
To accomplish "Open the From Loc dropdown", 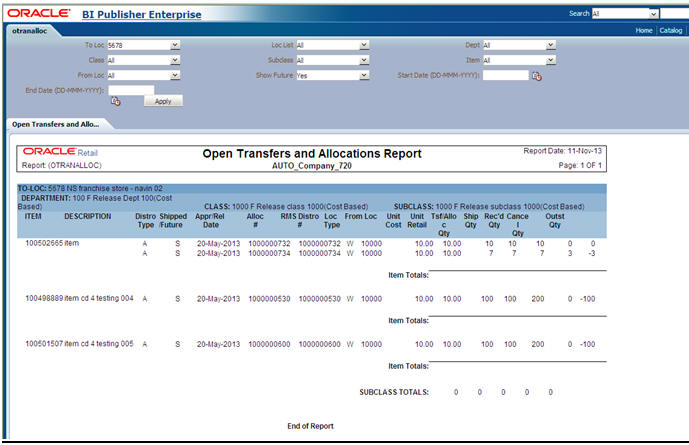I will 175,75.
